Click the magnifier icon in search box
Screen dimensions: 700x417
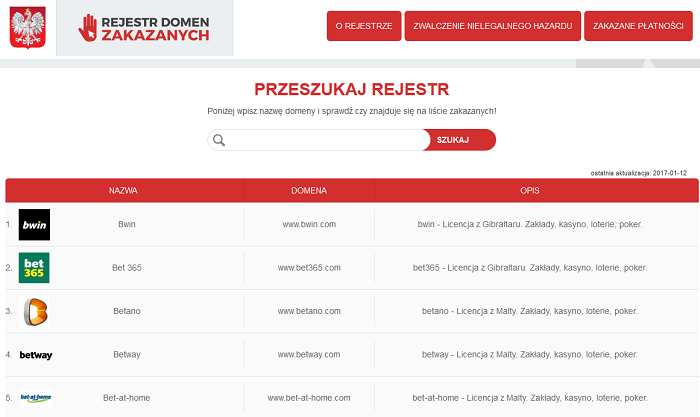(x=219, y=140)
